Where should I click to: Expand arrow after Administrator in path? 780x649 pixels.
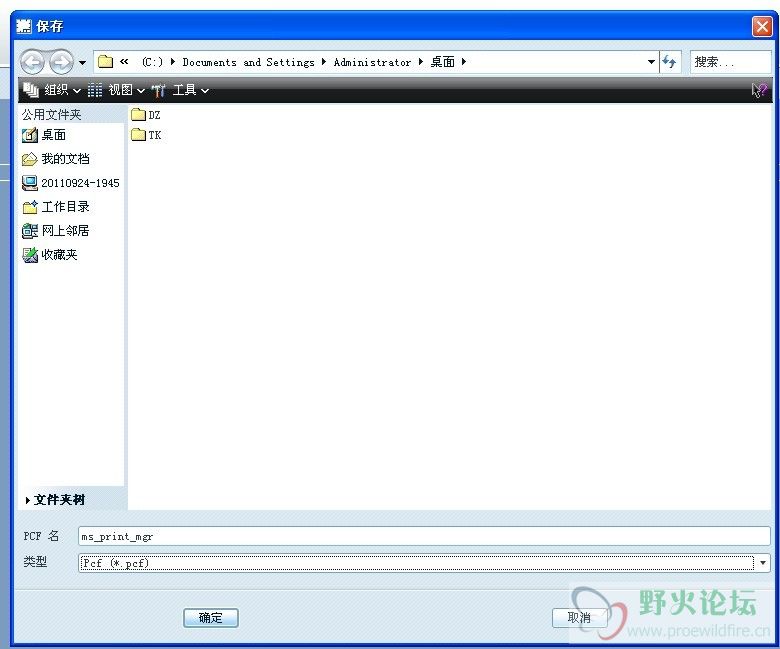point(421,62)
